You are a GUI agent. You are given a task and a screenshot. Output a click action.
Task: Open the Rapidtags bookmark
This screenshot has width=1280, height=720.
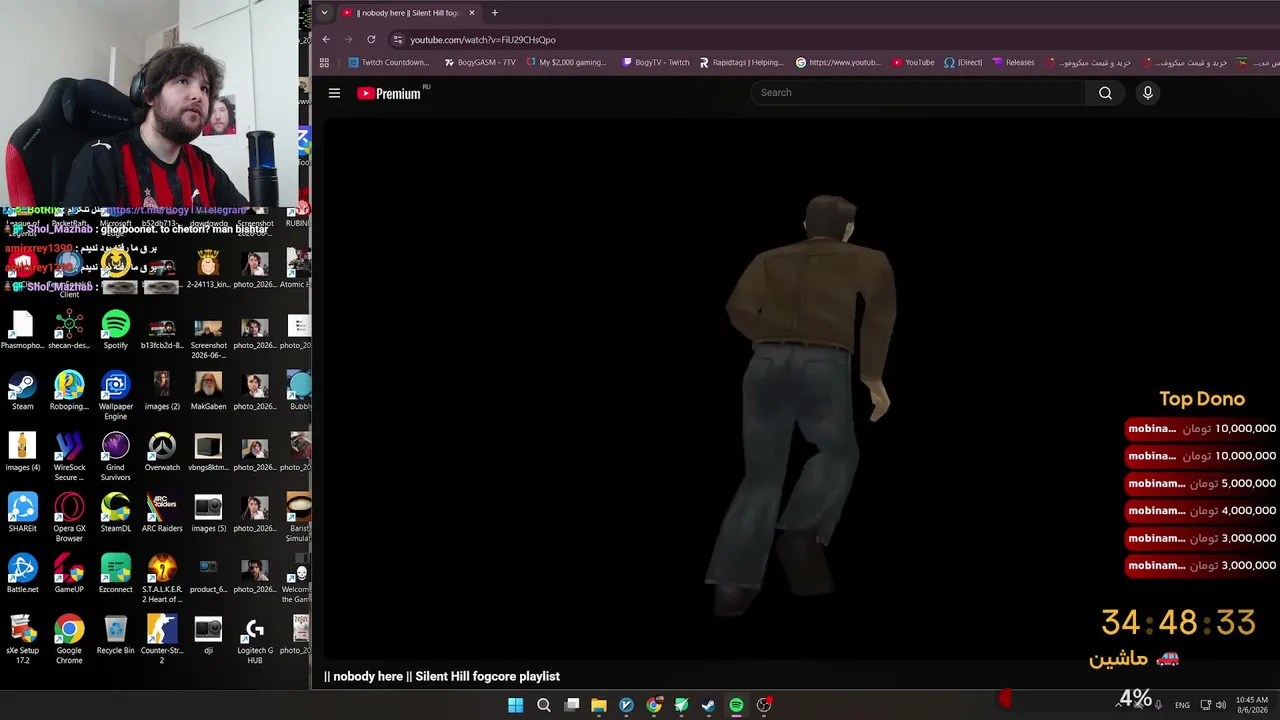(741, 62)
